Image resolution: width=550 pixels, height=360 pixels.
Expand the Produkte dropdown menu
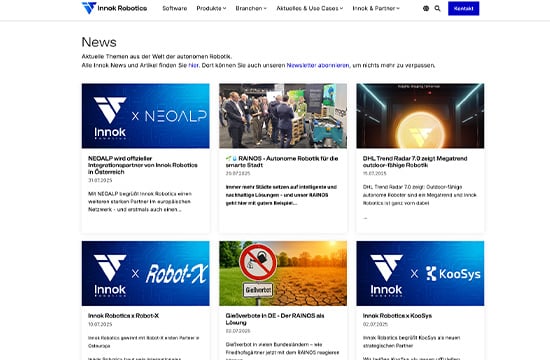pos(211,8)
